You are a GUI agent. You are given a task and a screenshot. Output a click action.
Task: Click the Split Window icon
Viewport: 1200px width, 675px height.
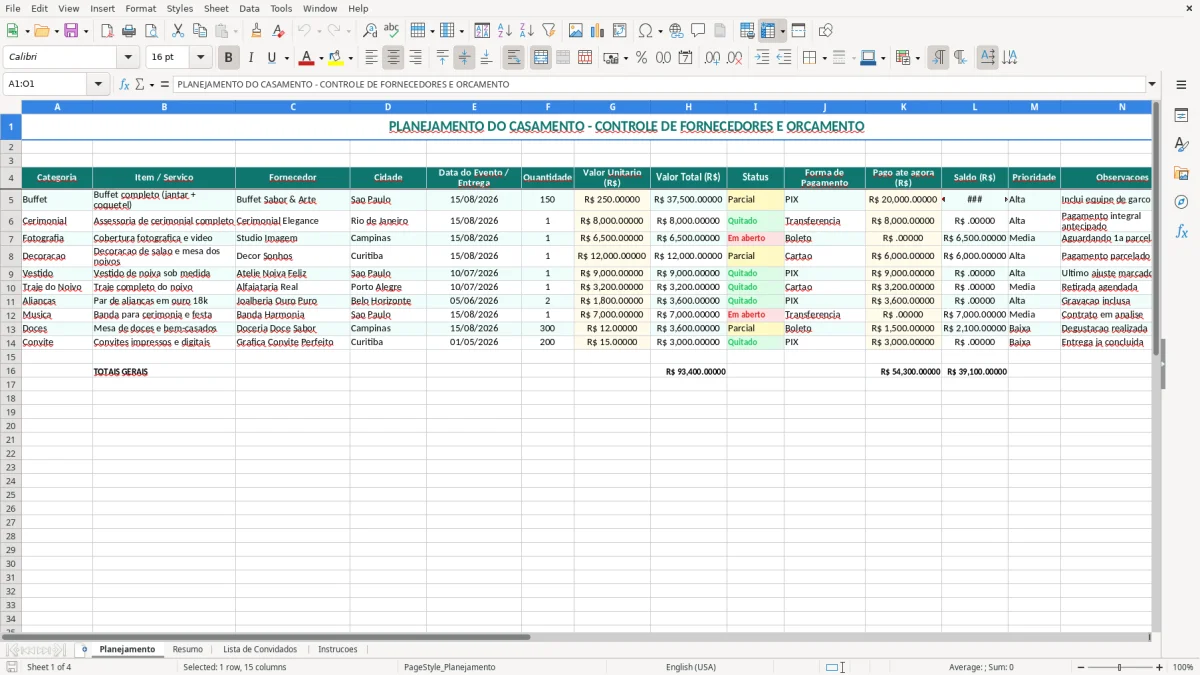coord(798,31)
